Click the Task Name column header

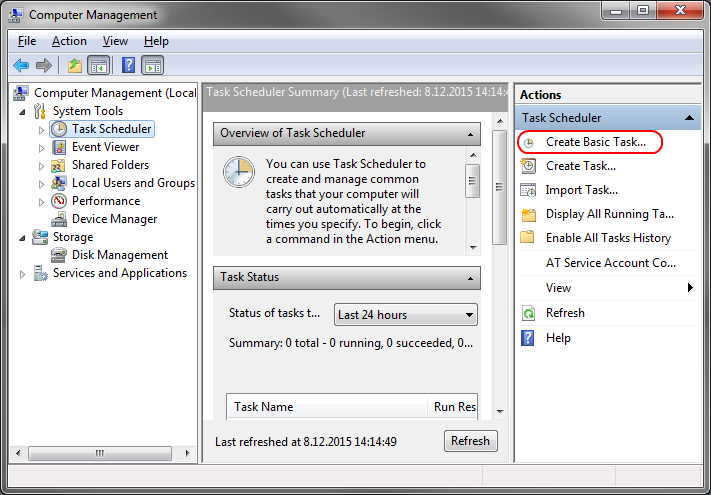(326, 407)
